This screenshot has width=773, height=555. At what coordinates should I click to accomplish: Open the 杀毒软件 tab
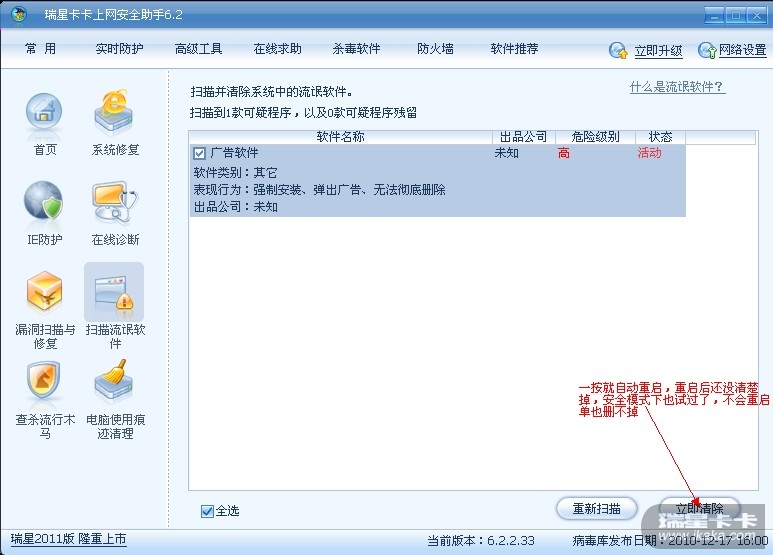[x=356, y=49]
